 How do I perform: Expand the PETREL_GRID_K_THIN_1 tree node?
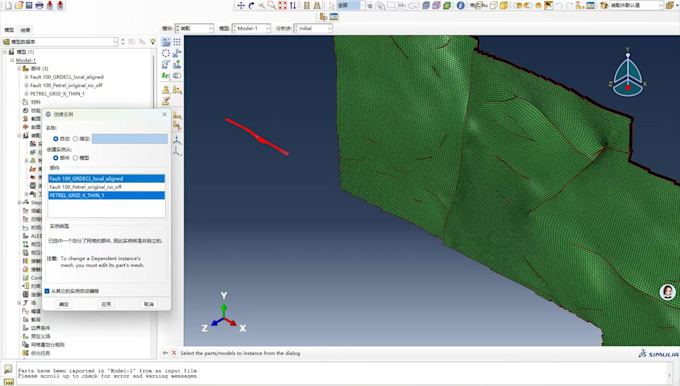coord(26,94)
